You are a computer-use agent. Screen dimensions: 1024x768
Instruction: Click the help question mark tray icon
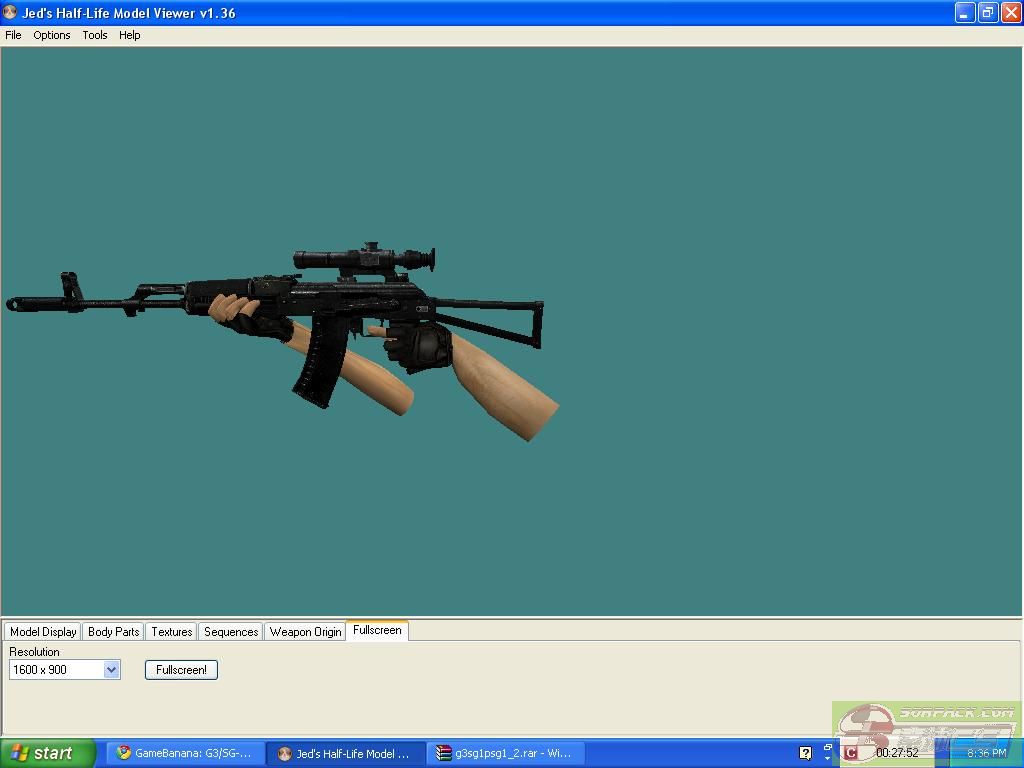click(805, 753)
